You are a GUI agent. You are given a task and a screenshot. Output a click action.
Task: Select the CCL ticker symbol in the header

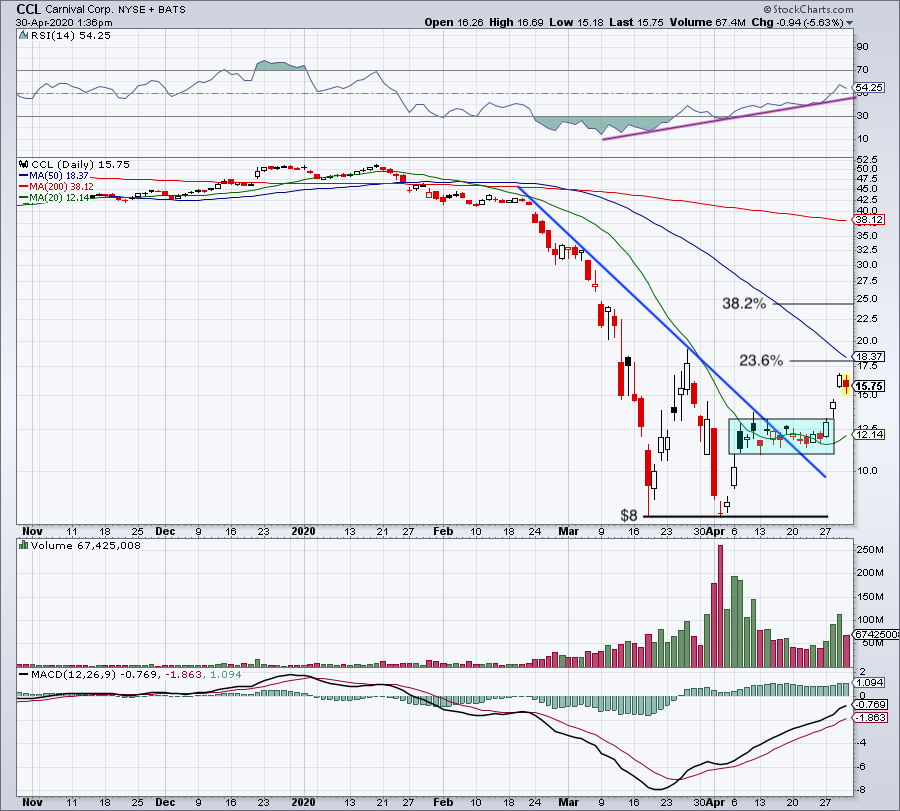click(29, 9)
